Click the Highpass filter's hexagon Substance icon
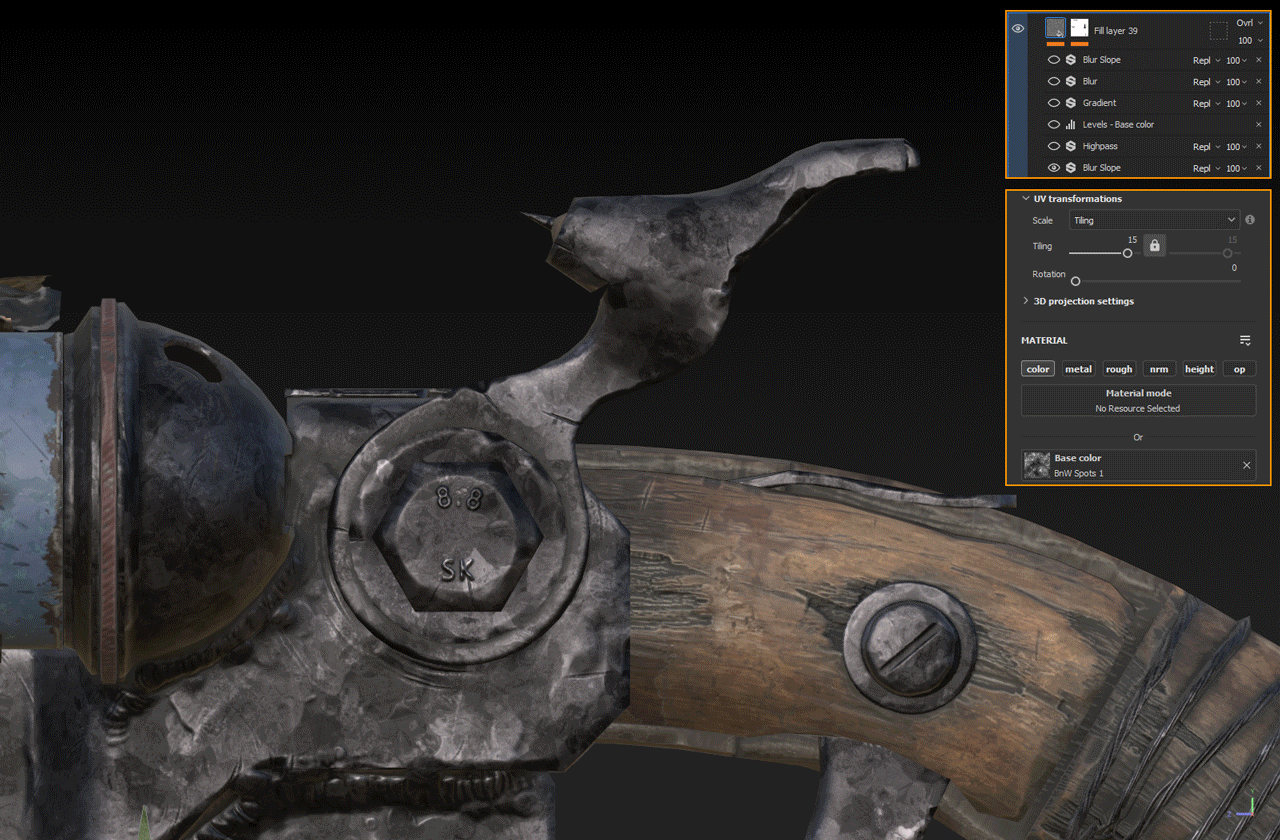Image resolution: width=1280 pixels, height=840 pixels. pos(1069,146)
